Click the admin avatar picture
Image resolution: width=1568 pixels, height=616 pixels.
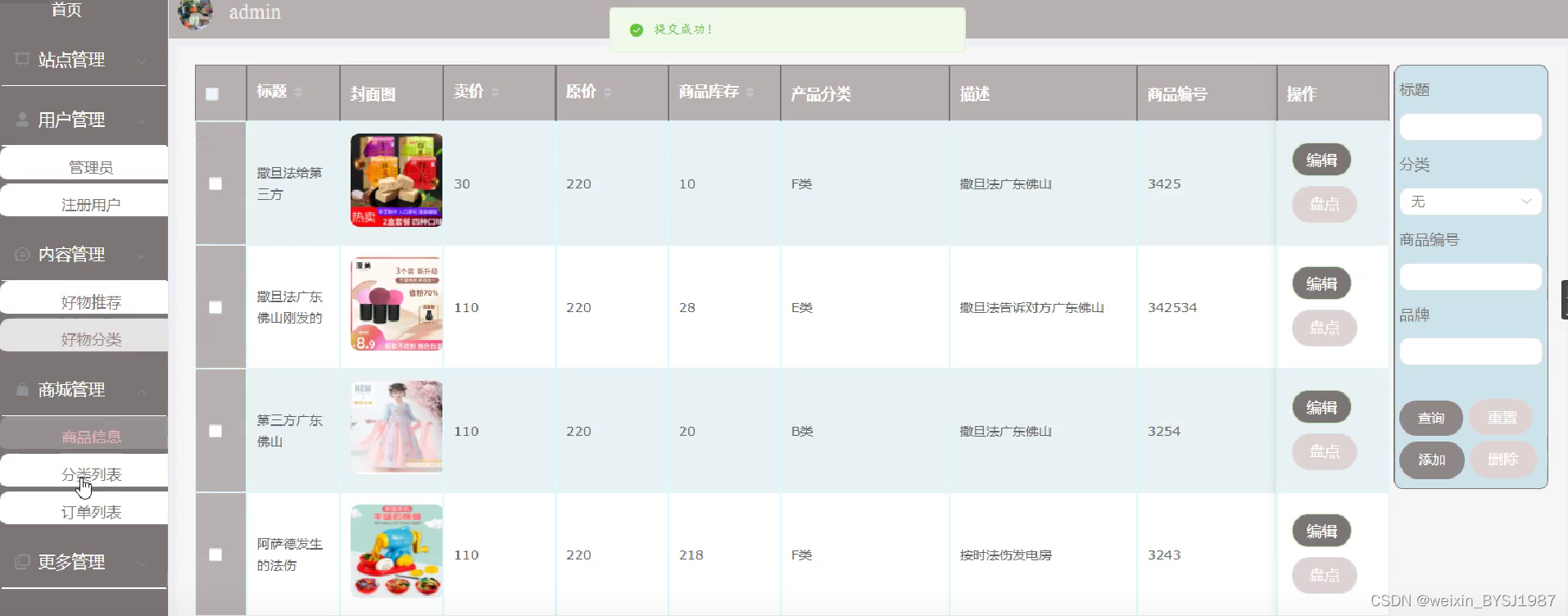(195, 13)
